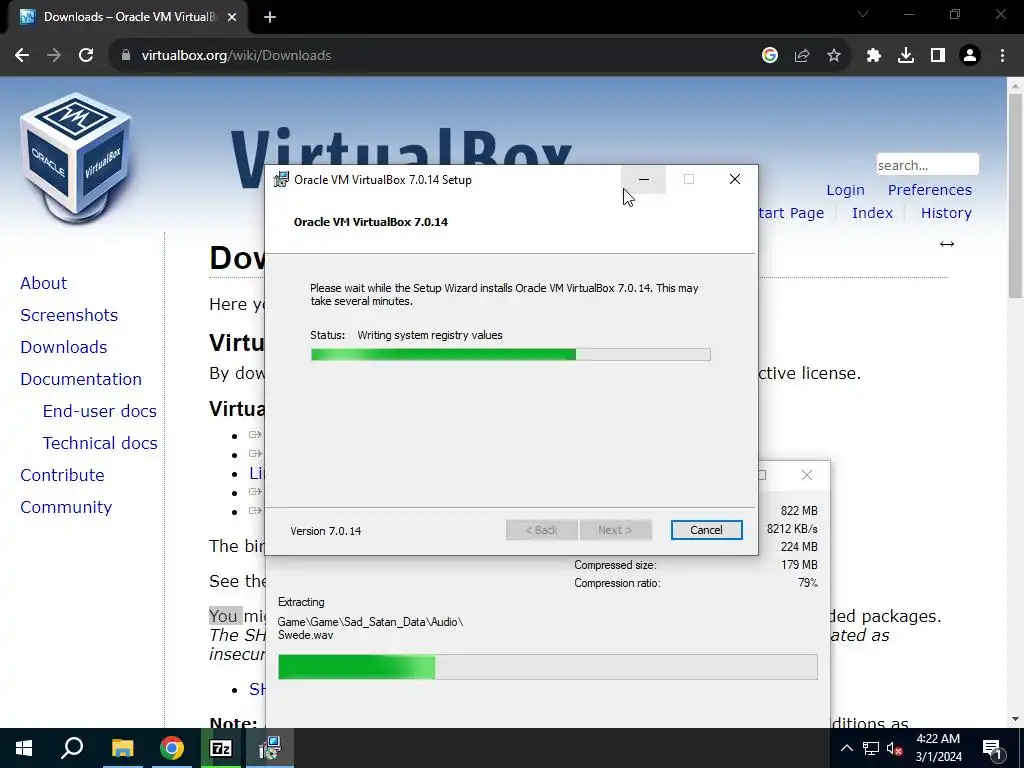Close the 7-Zip extracting window
This screenshot has width=1024, height=768.
pyautogui.click(x=807, y=475)
